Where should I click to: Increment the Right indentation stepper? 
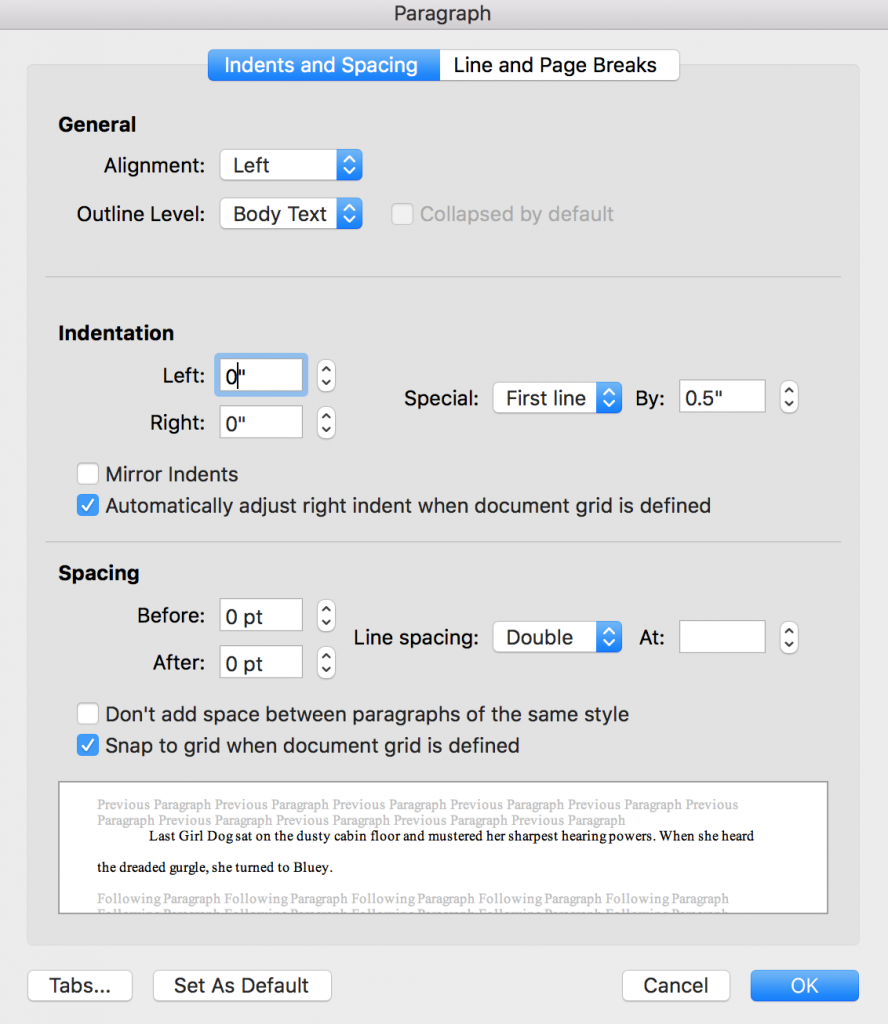[x=325, y=416]
